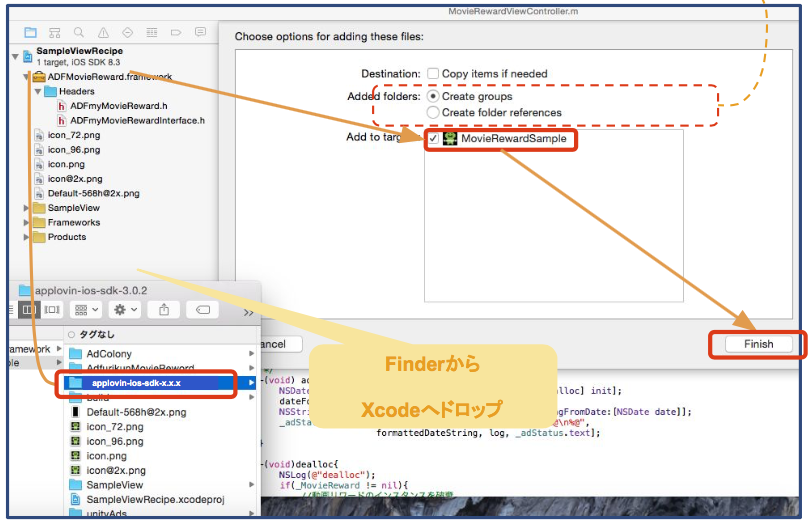The height and width of the screenshot is (522, 810).
Task: Click SampleViewRecipe.xcodeproj file icon in Finder
Action: point(75,499)
